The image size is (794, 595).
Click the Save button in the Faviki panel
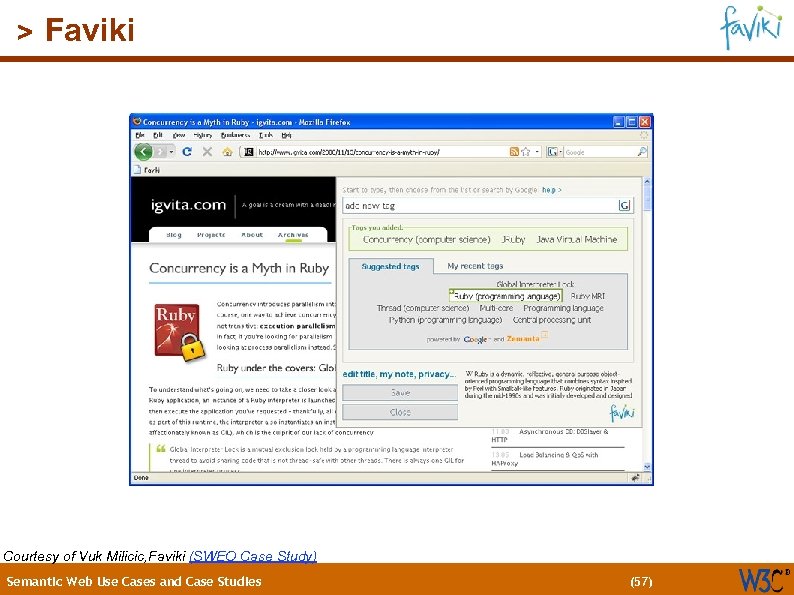tap(400, 393)
